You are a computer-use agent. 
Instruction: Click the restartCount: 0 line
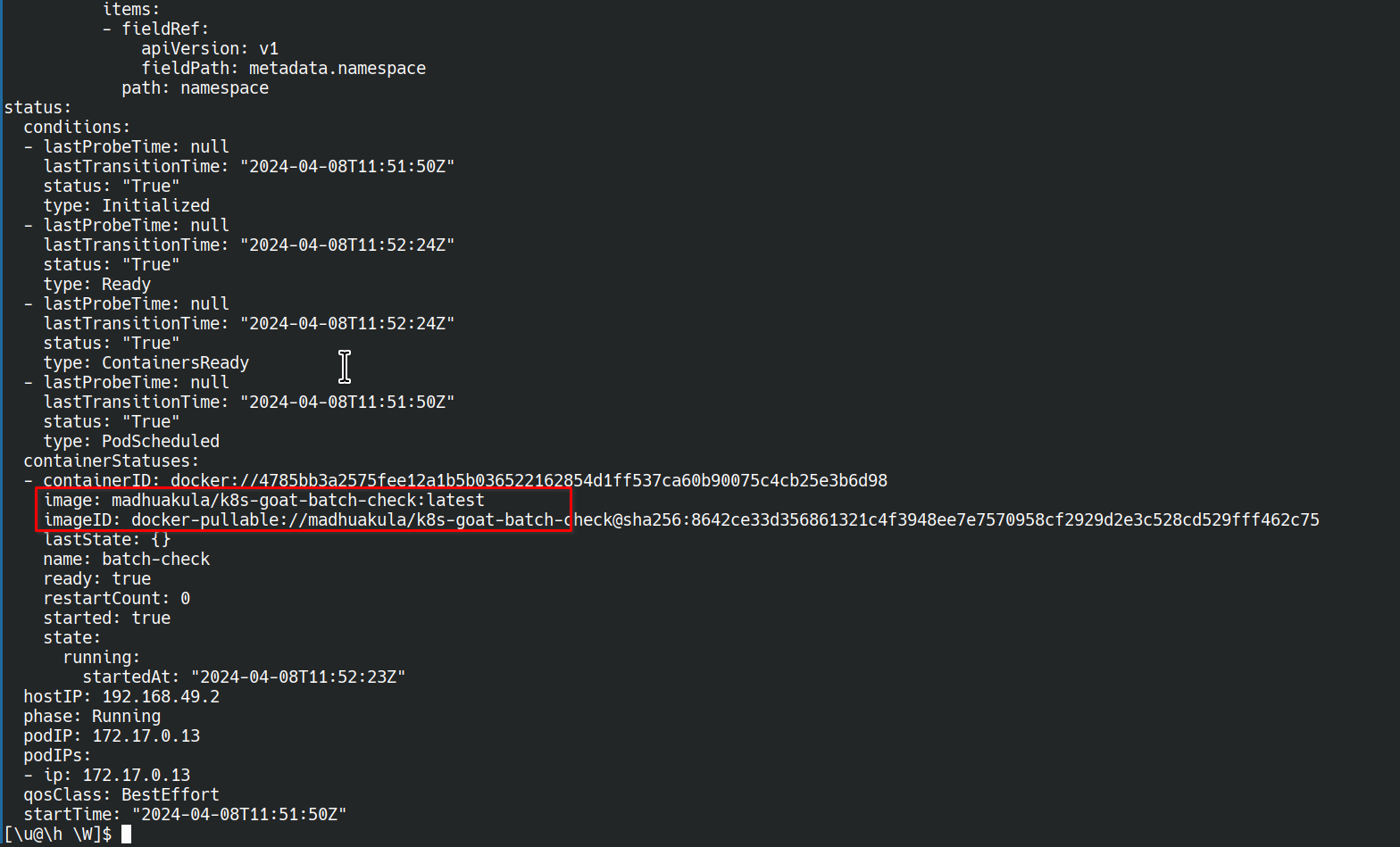(x=117, y=598)
